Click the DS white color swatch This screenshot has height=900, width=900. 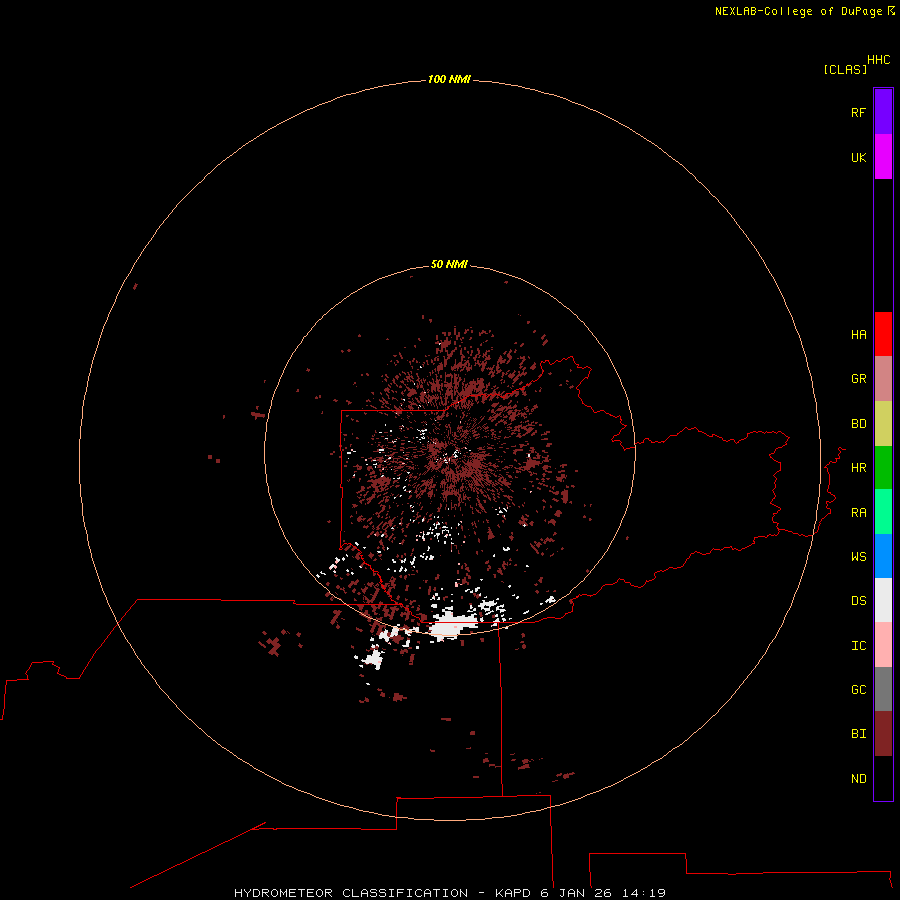click(x=883, y=600)
